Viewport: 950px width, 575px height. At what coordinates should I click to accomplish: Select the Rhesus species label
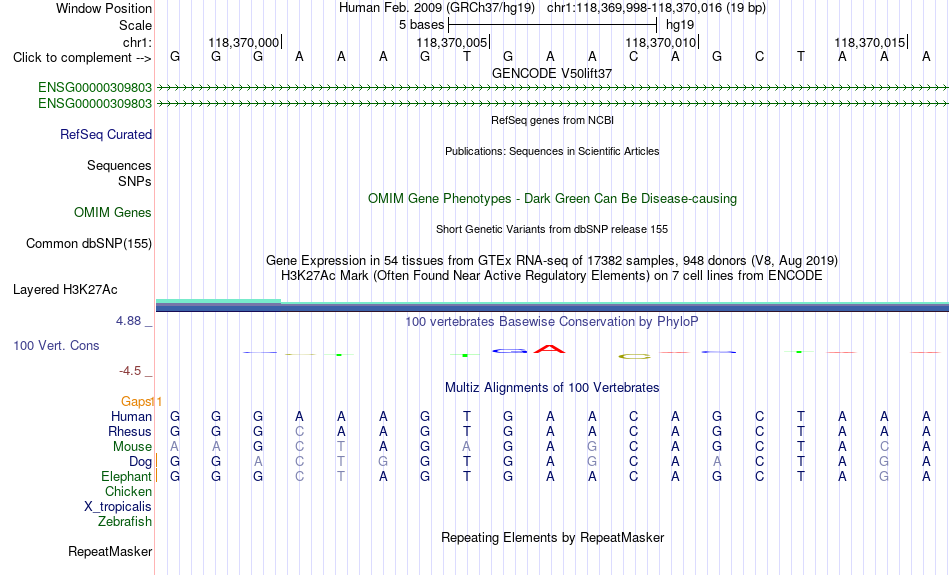tap(130, 431)
